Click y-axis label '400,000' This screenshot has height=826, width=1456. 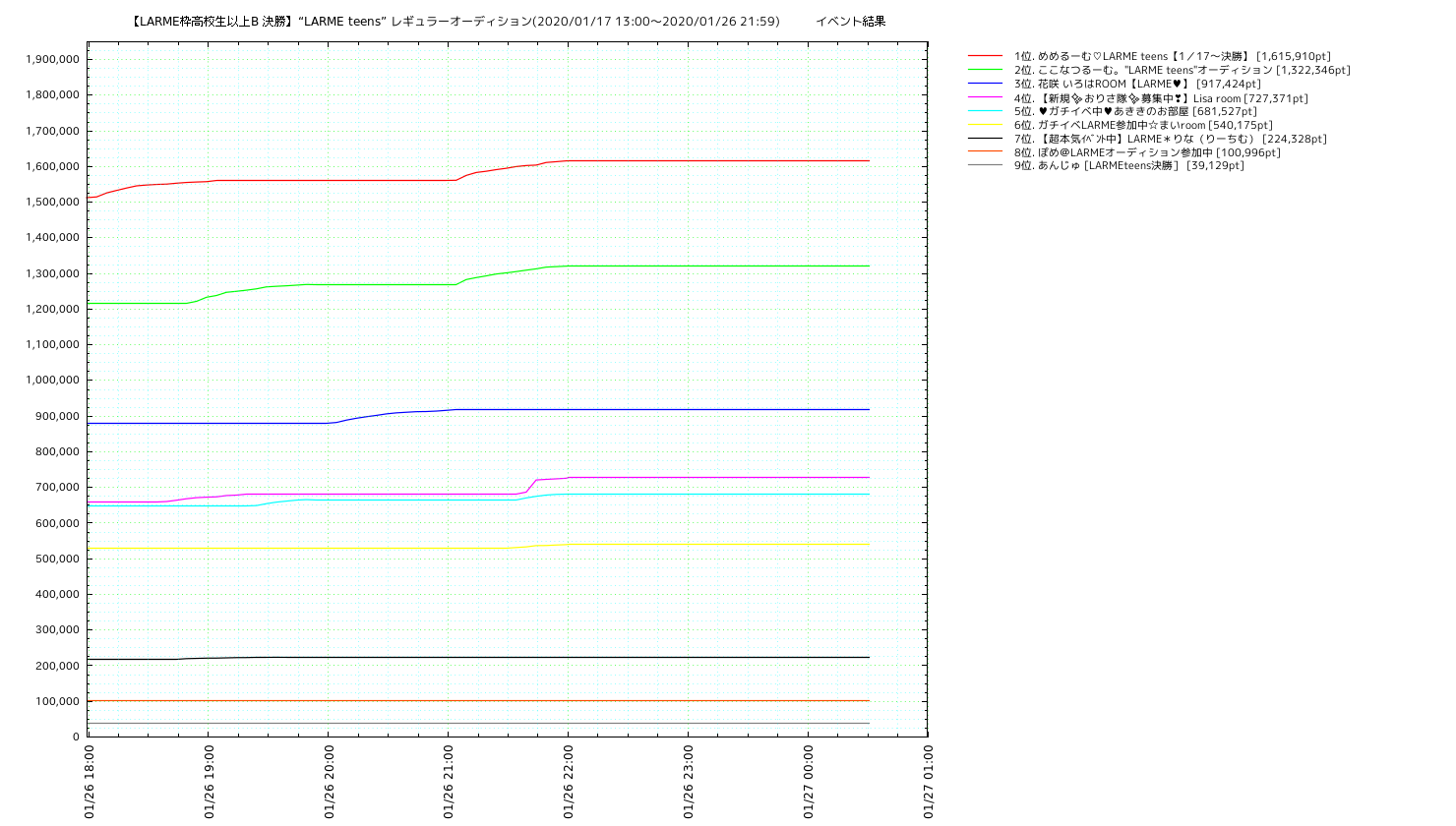click(x=59, y=594)
